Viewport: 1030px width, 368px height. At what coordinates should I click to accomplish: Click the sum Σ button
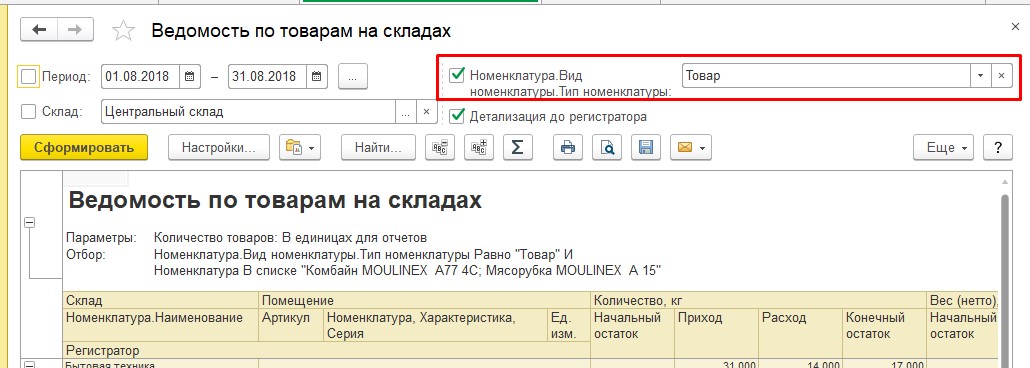[x=518, y=147]
